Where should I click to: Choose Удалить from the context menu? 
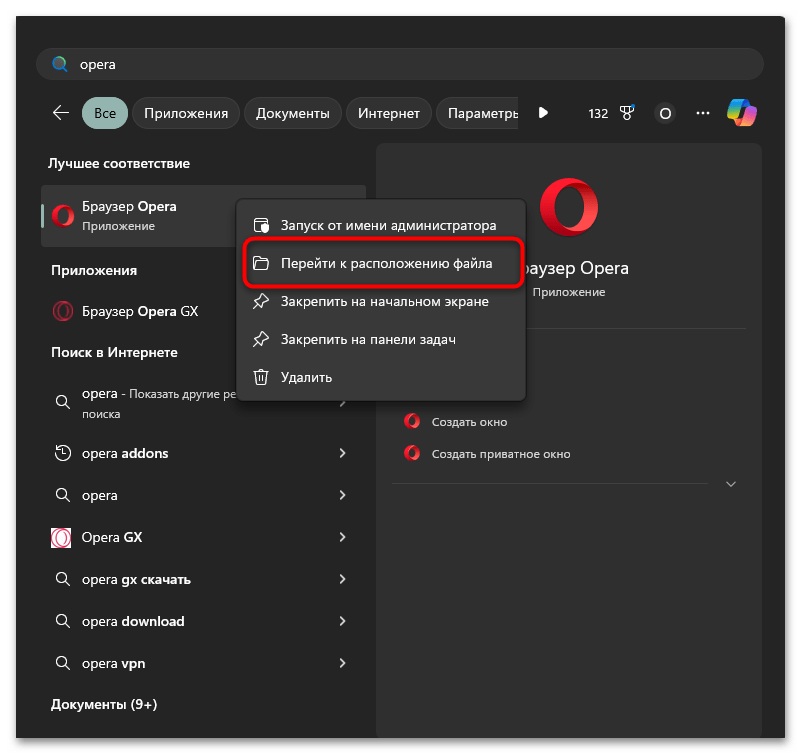[x=381, y=377]
